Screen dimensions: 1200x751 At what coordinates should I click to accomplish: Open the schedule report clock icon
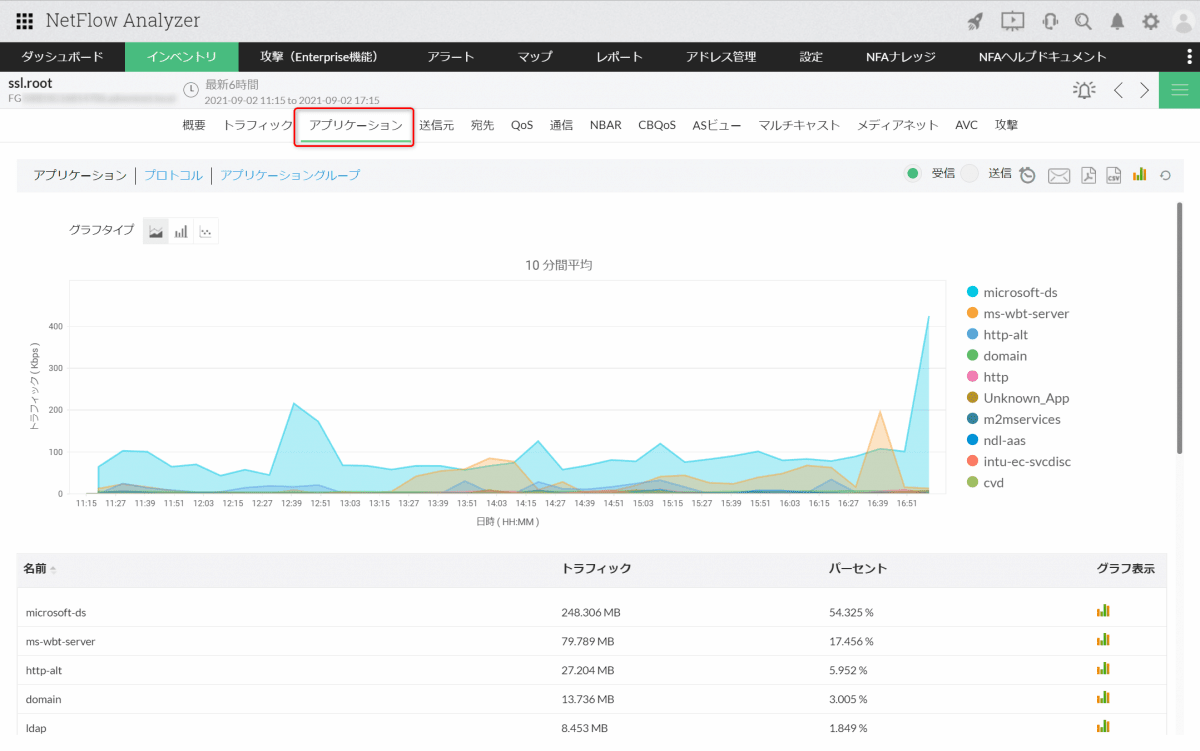tap(1027, 176)
